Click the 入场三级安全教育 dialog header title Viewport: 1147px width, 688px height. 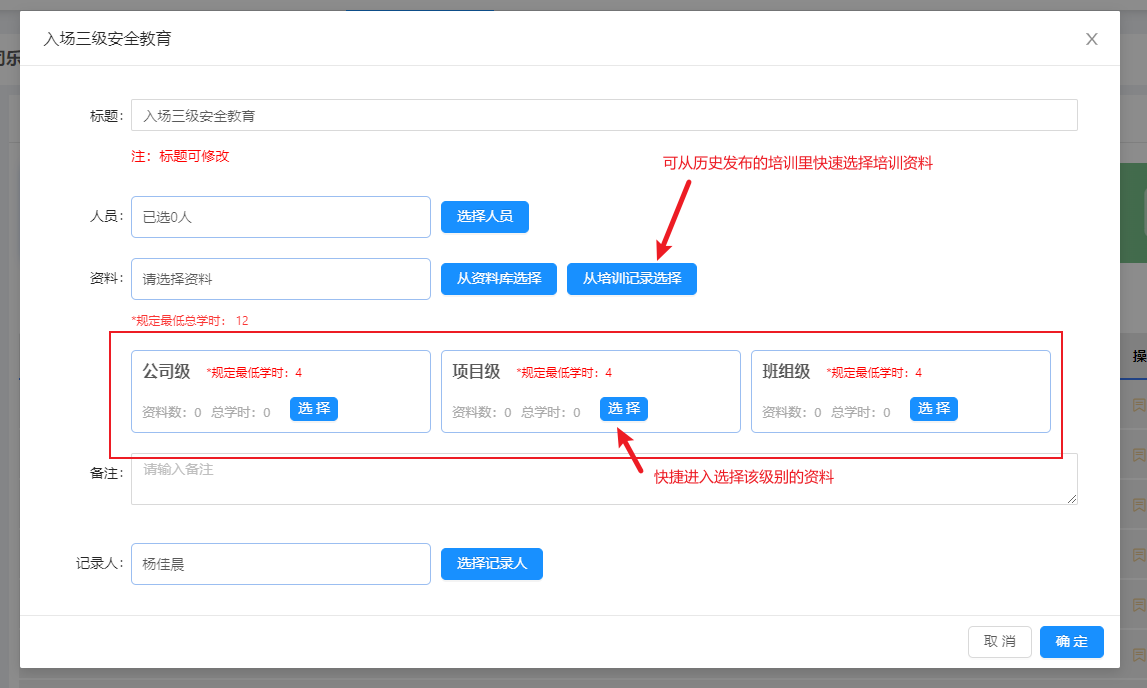click(x=107, y=39)
